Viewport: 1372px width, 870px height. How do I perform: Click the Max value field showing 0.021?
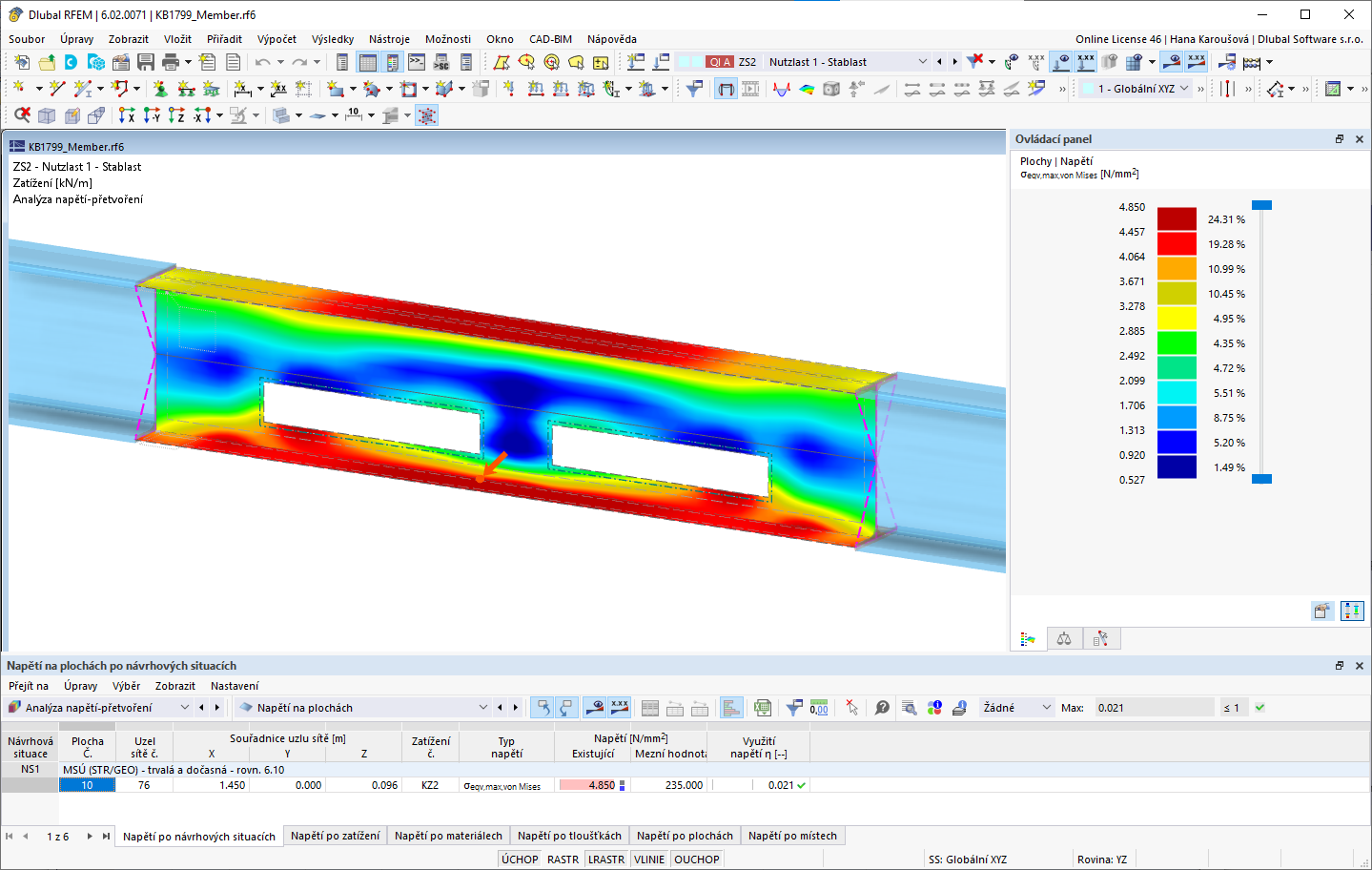pos(1154,708)
